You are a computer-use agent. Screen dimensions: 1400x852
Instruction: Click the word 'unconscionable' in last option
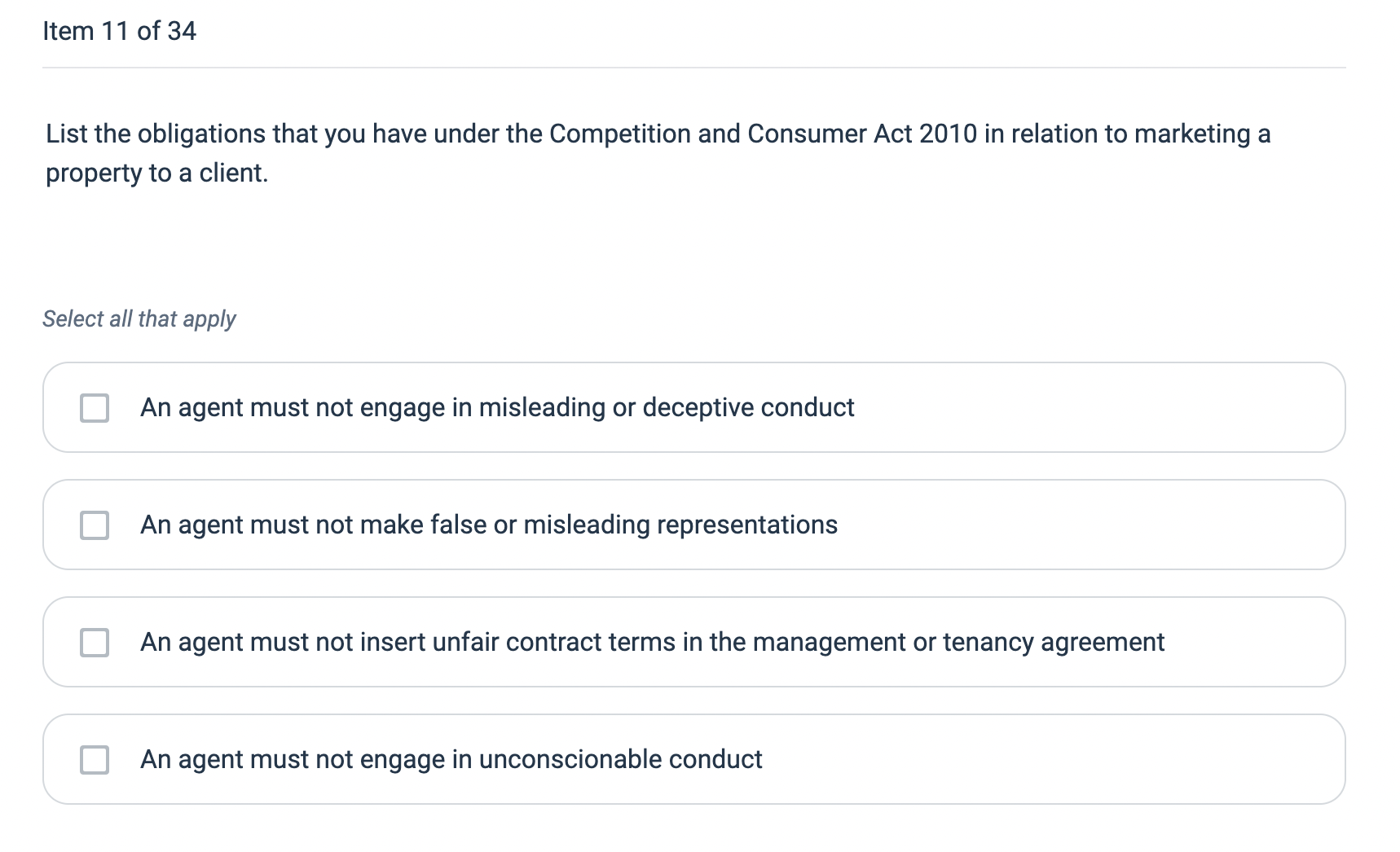[x=570, y=759]
